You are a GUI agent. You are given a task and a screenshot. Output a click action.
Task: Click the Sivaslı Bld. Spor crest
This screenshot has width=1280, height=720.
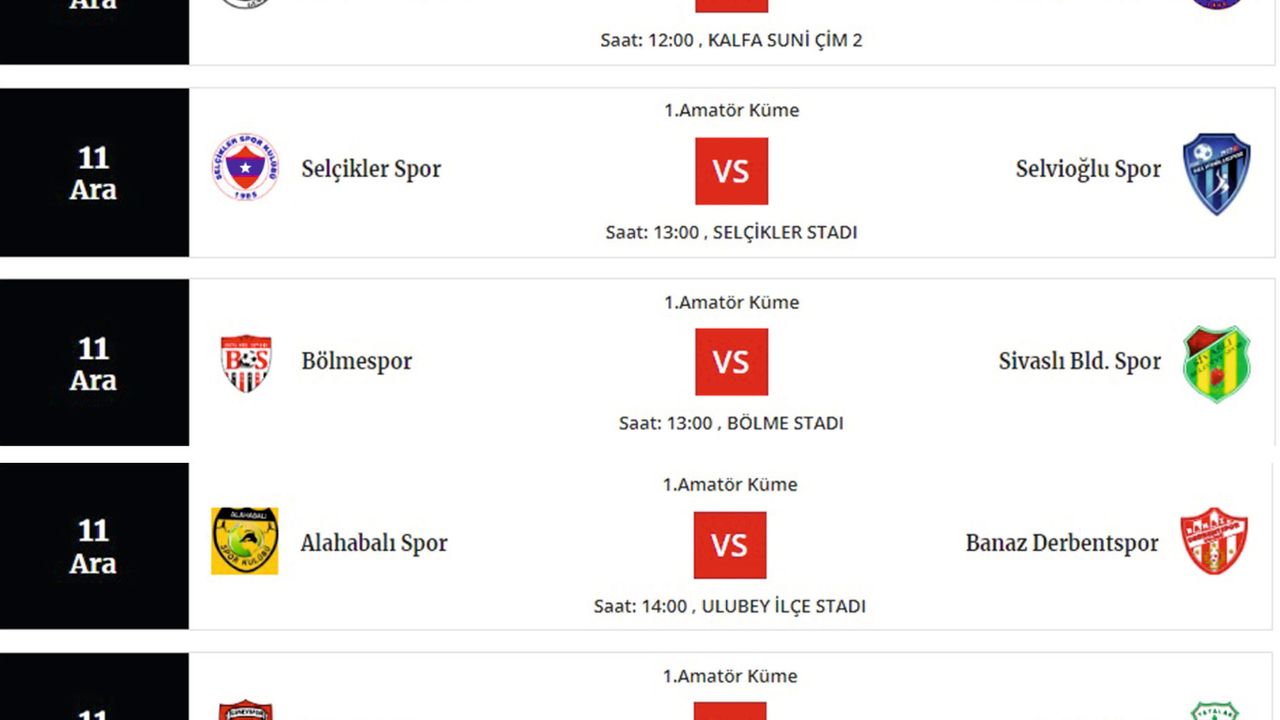[1216, 363]
